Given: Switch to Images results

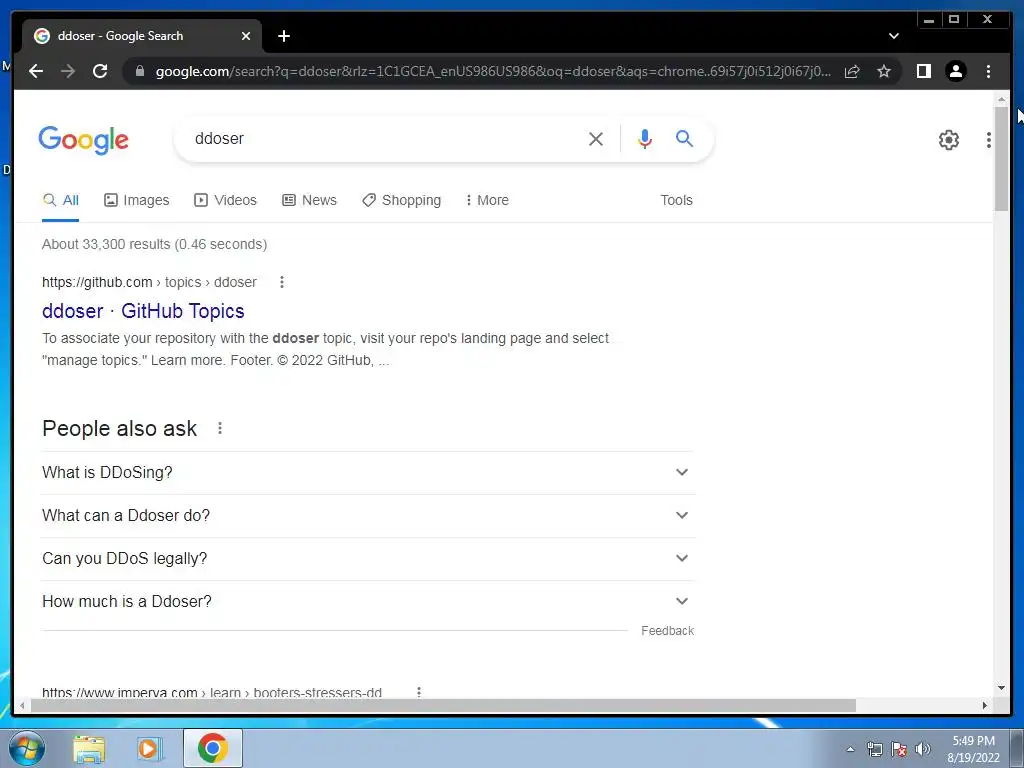Looking at the screenshot, I should (136, 200).
